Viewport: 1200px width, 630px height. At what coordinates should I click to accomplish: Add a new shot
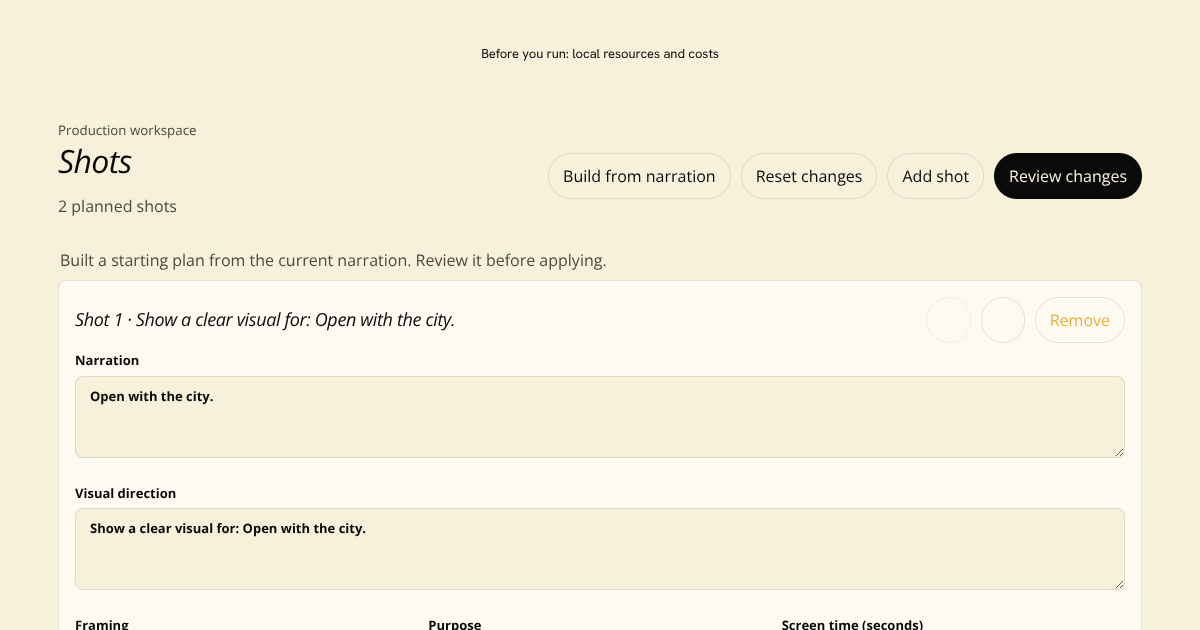click(x=936, y=176)
